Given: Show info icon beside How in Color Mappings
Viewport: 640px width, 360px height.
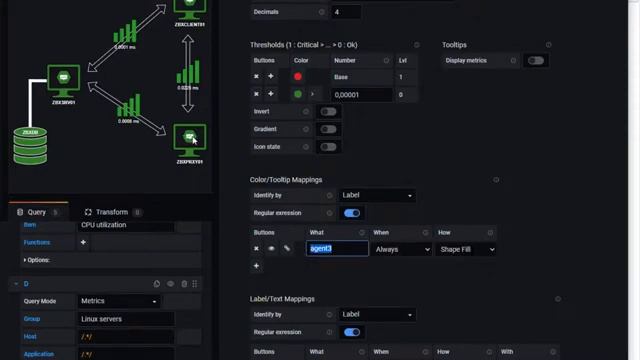Looking at the screenshot, I should (x=490, y=233).
